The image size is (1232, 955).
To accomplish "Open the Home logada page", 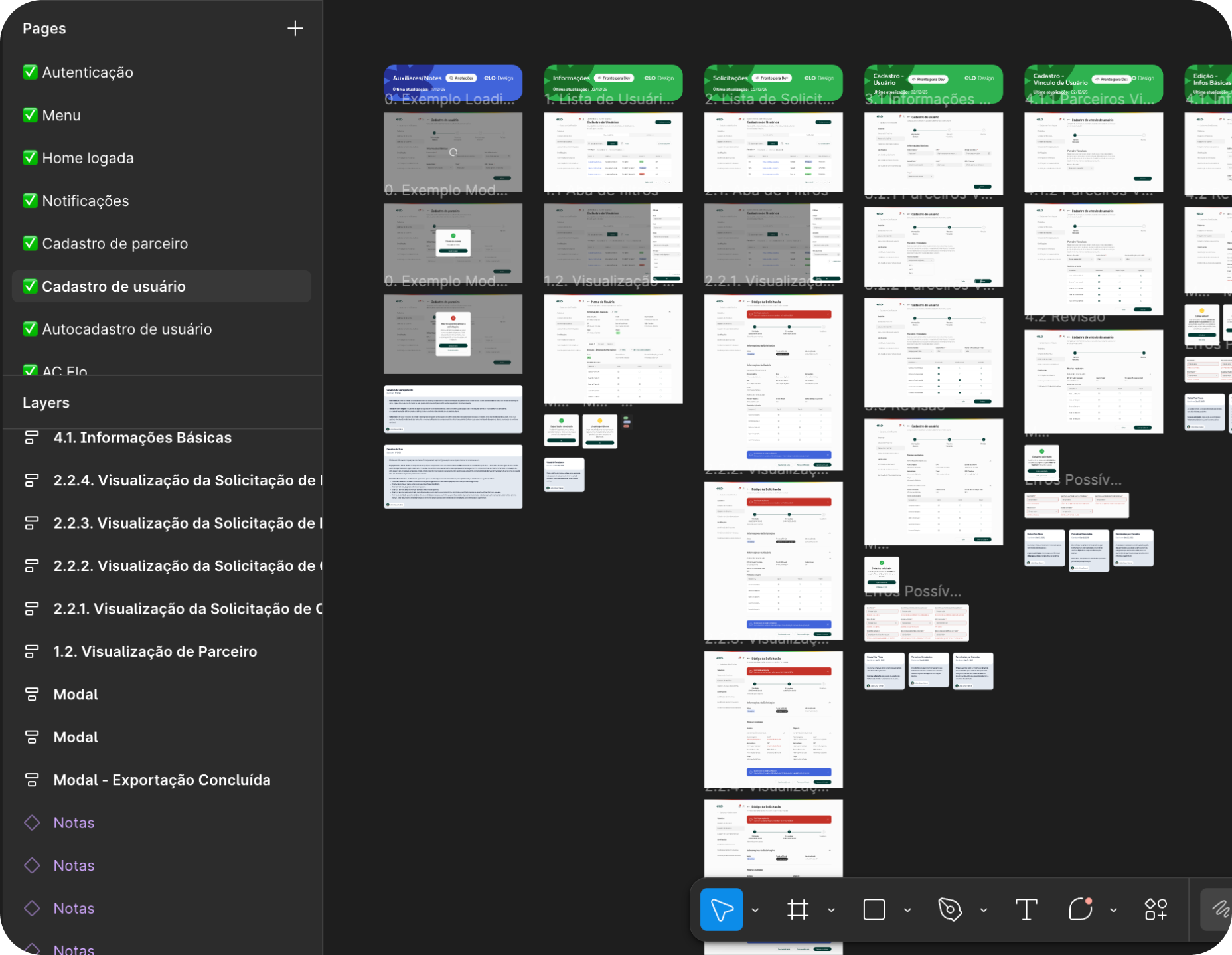I will [161, 158].
